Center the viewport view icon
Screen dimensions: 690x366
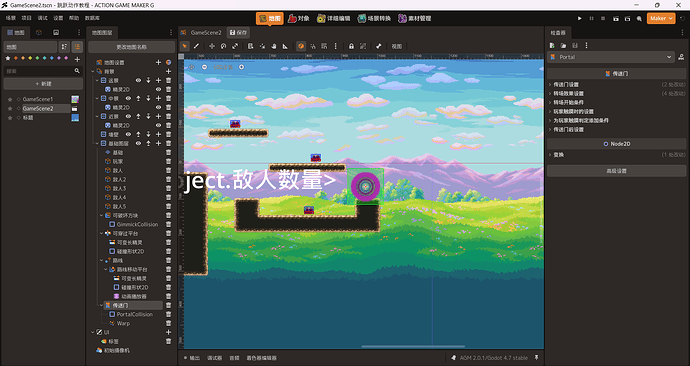[x=191, y=67]
